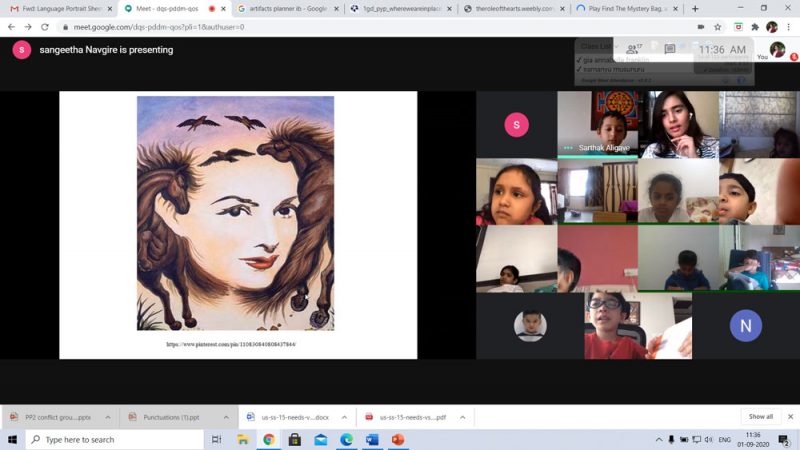Open the Windows Start menu
The width and height of the screenshot is (800, 450).
point(12,439)
